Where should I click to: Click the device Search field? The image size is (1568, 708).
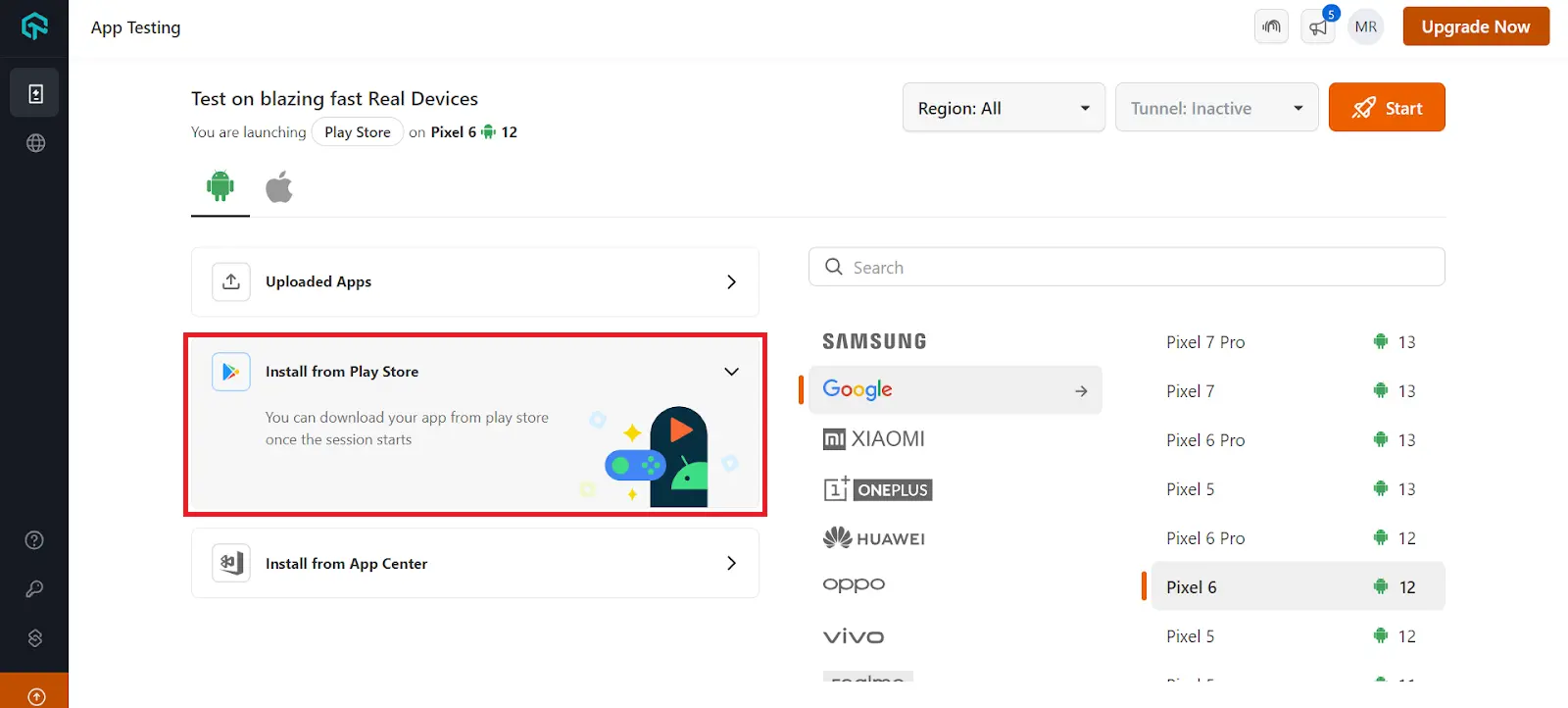click(1127, 268)
